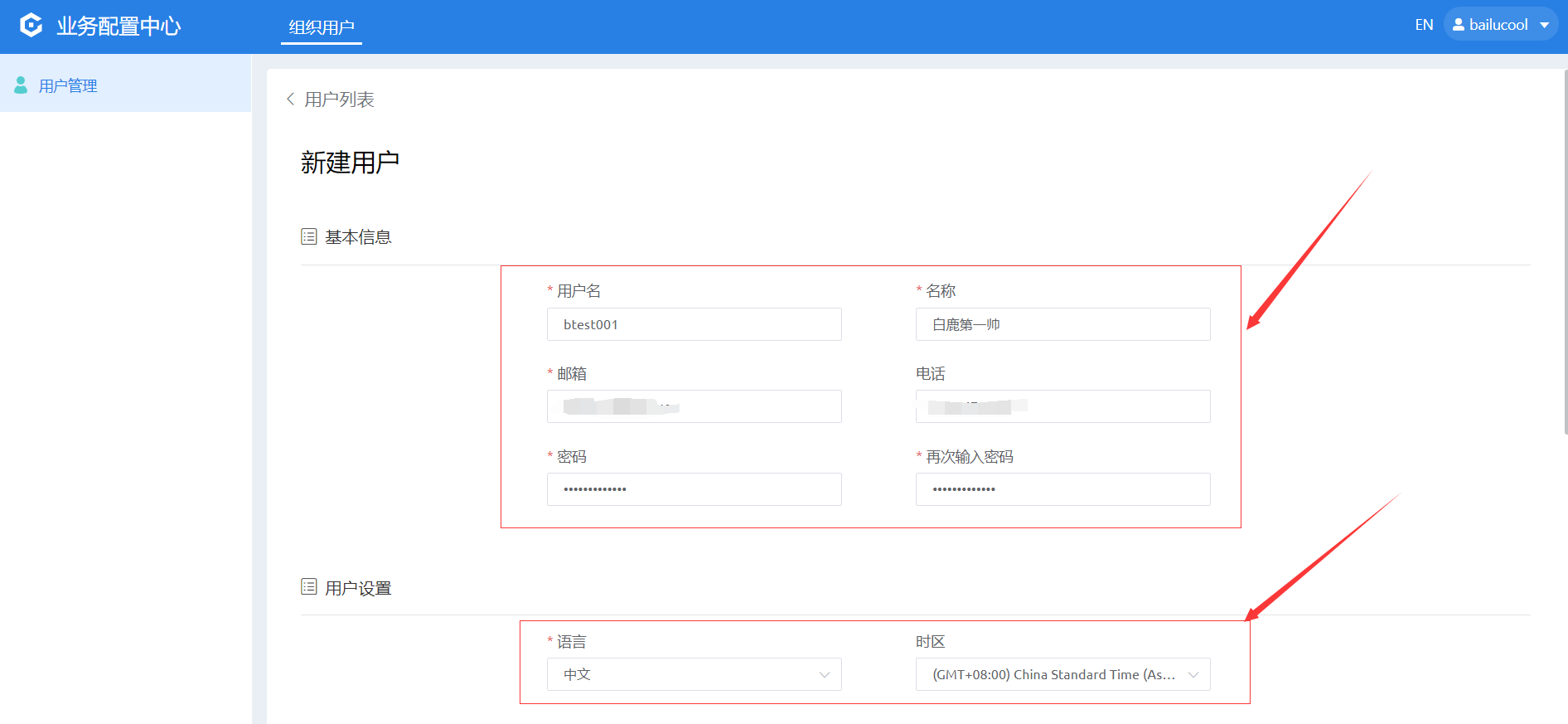
Task: Click the 用户设置 section title
Action: tap(358, 588)
